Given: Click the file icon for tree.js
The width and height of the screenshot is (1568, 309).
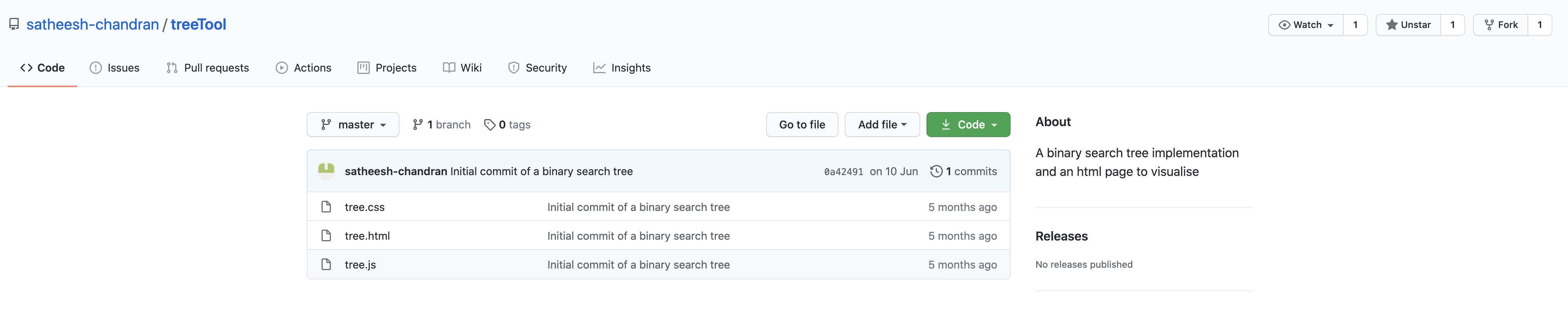Looking at the screenshot, I should point(326,264).
